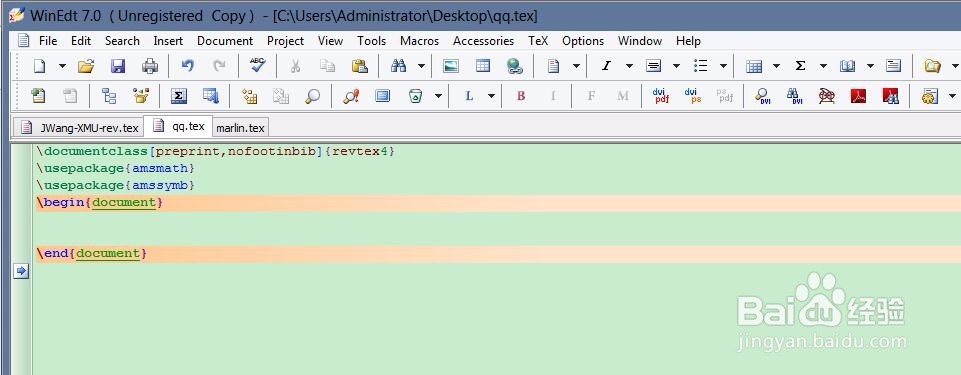Open the project tree icon
Viewport: 961px width, 375px height.
[109, 96]
